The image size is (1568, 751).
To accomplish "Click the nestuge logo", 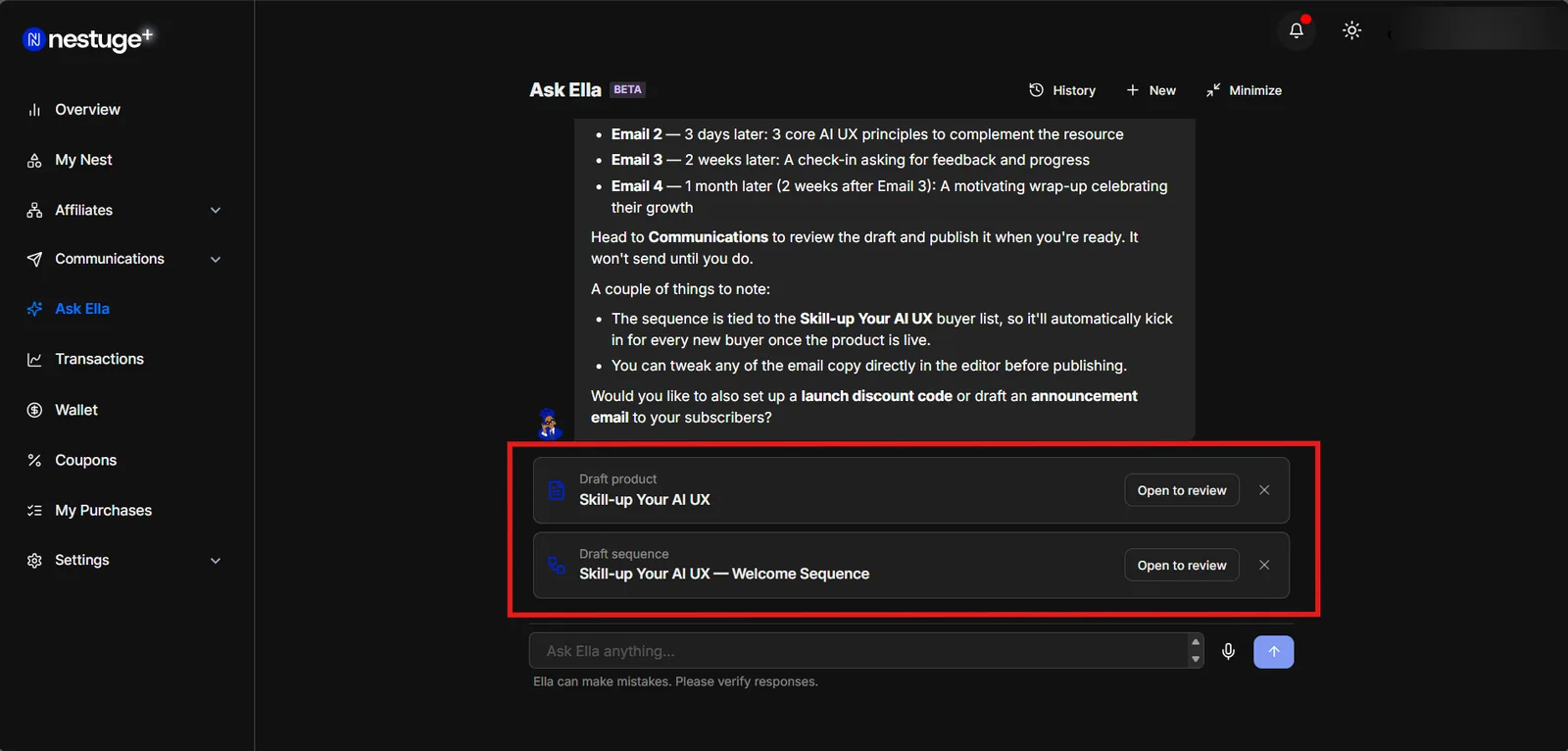I will coord(88,38).
